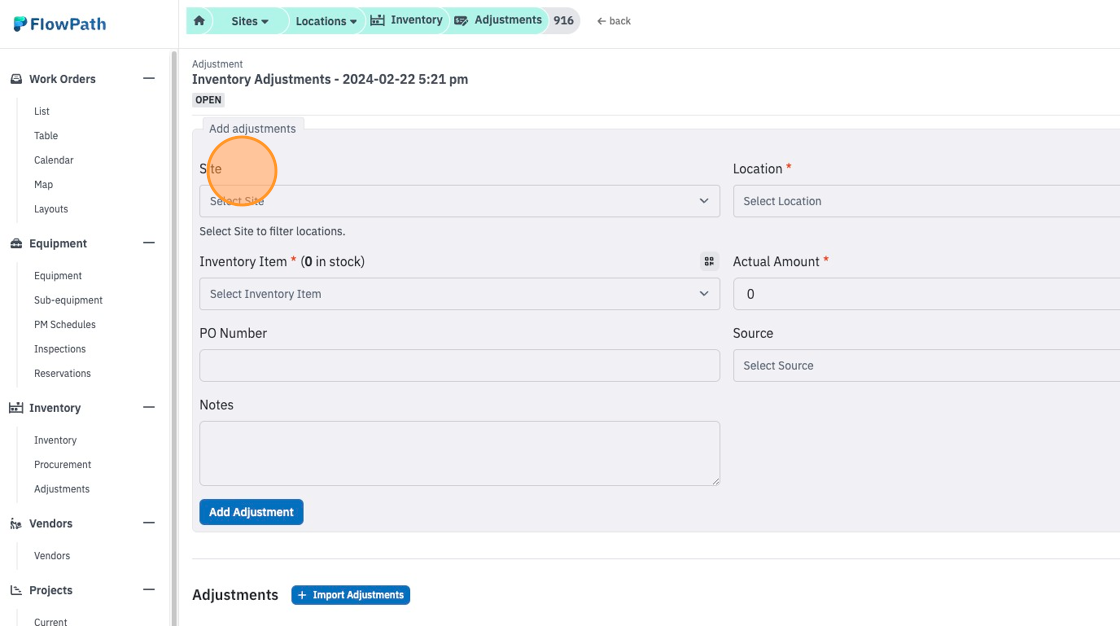
Task: Click the Projects section icon
Action: coord(16,590)
